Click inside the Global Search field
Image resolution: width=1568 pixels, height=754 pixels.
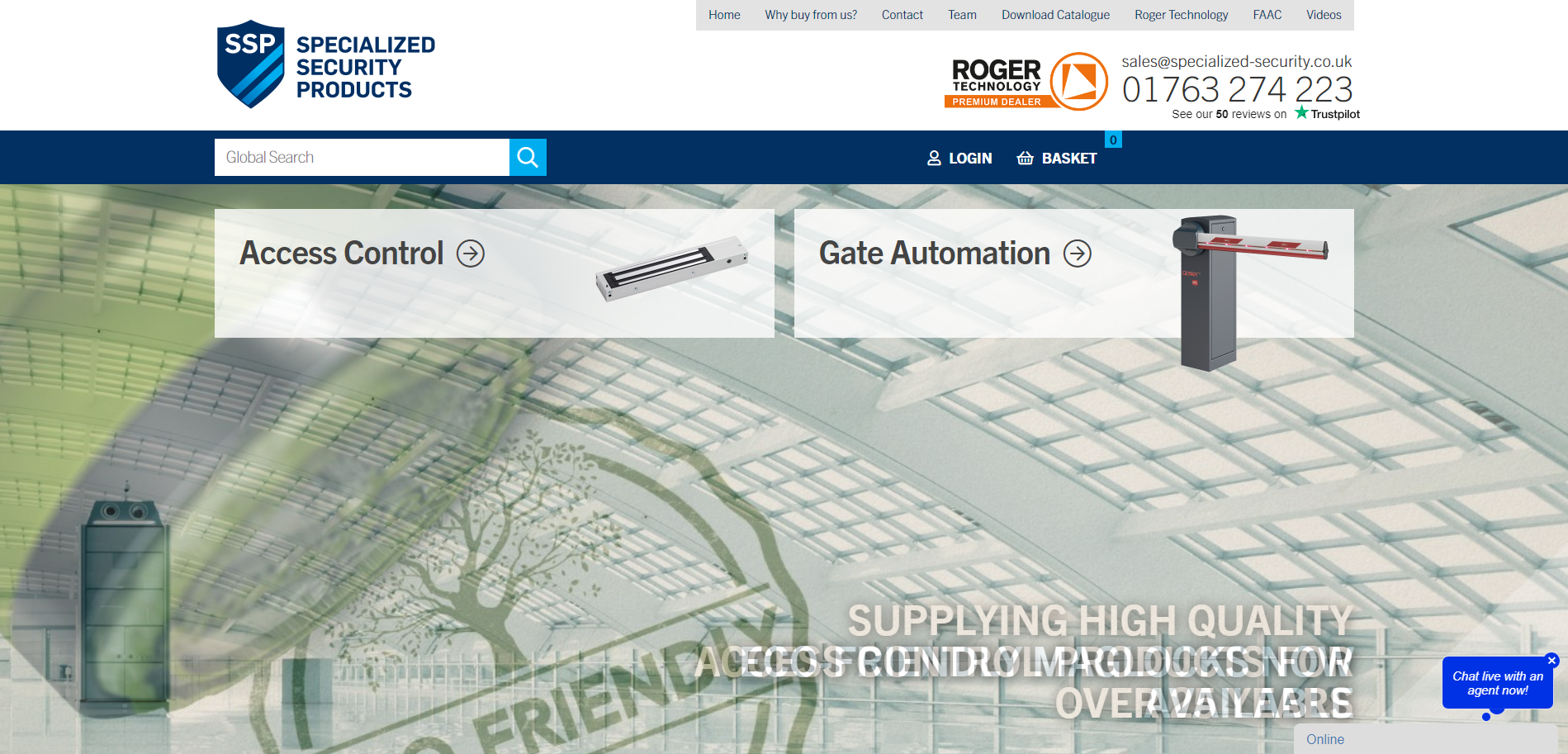[x=355, y=157]
